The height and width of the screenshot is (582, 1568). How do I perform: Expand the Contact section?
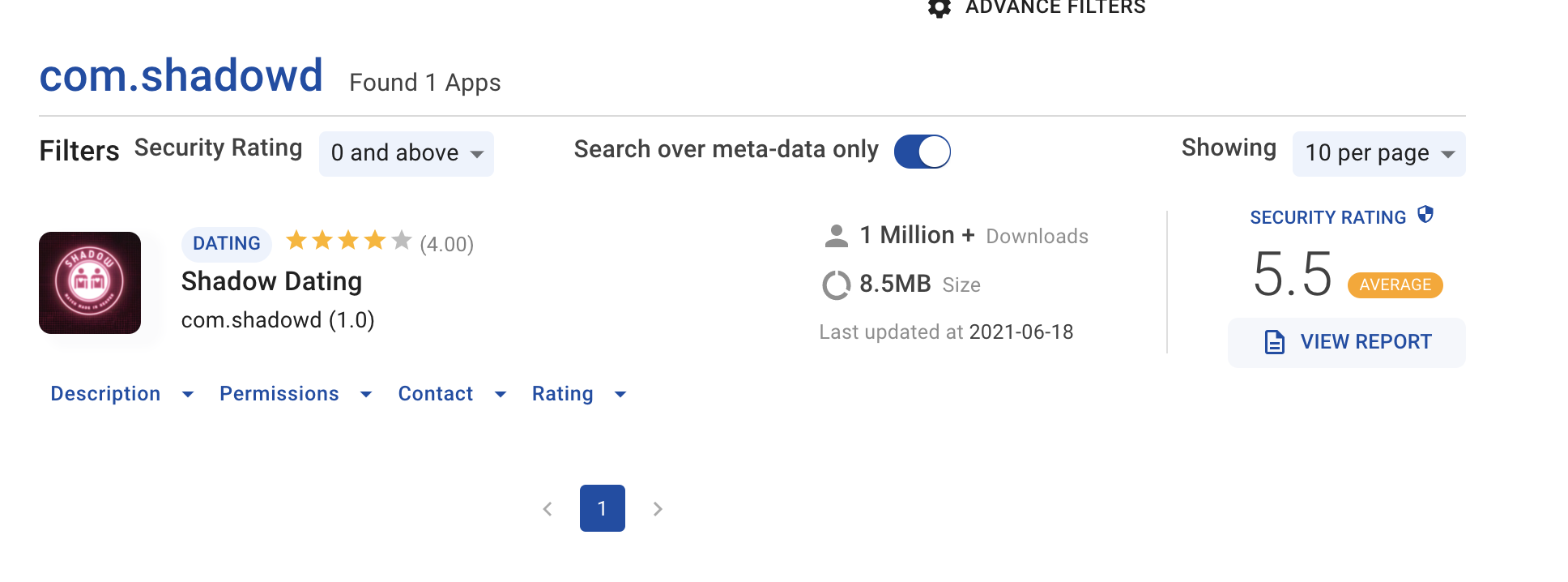click(452, 394)
